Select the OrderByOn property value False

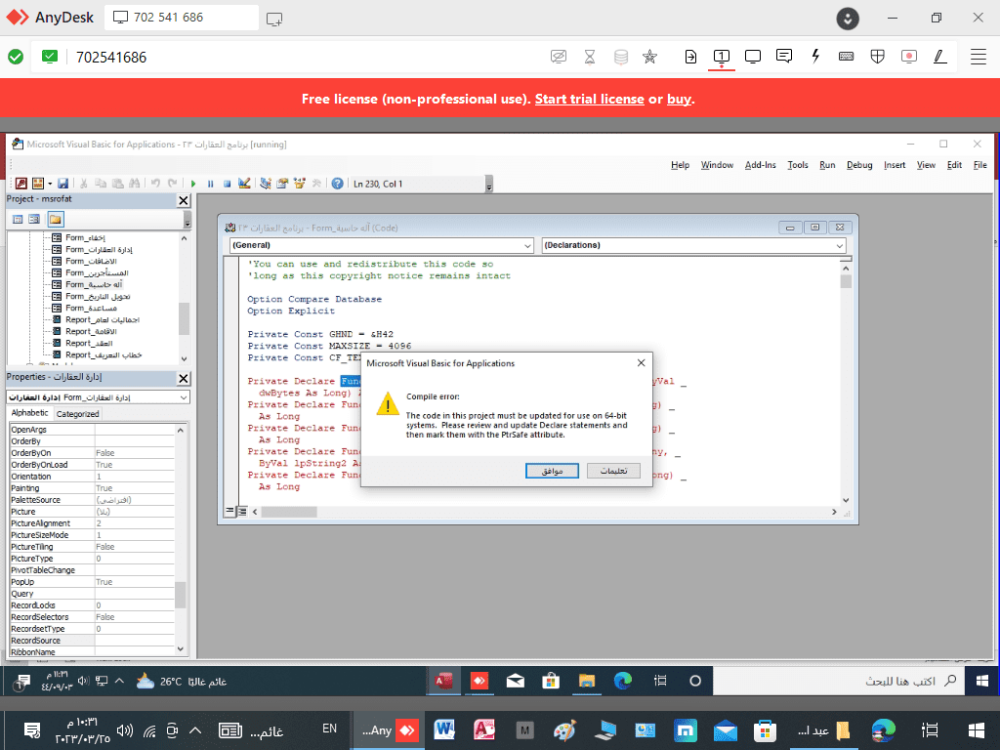(135, 453)
